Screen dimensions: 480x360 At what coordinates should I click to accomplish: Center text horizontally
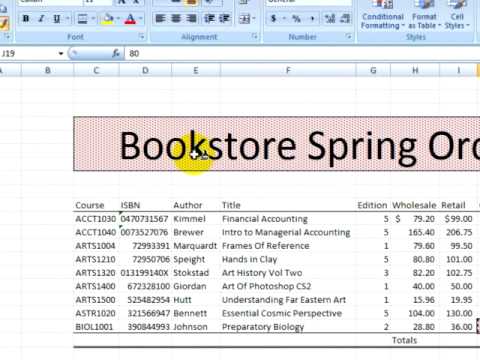tap(176, 18)
